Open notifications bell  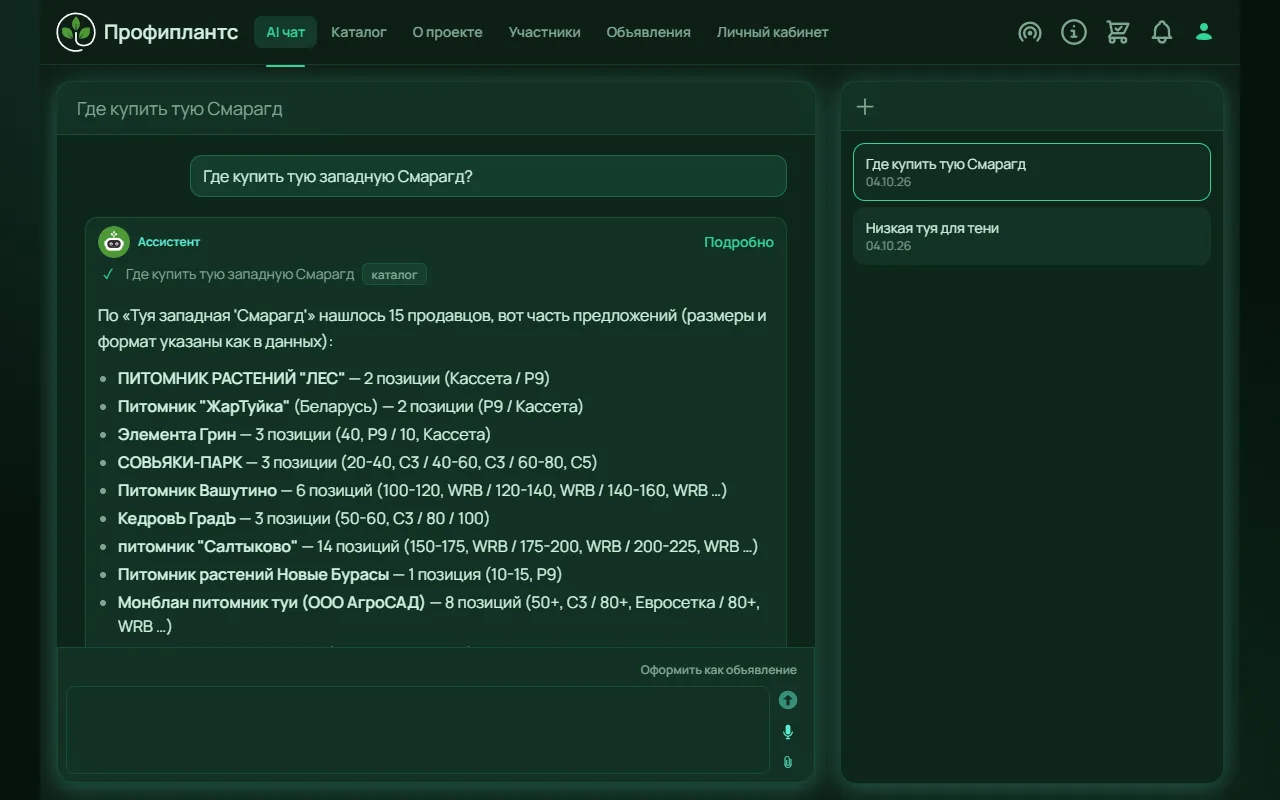[1161, 32]
